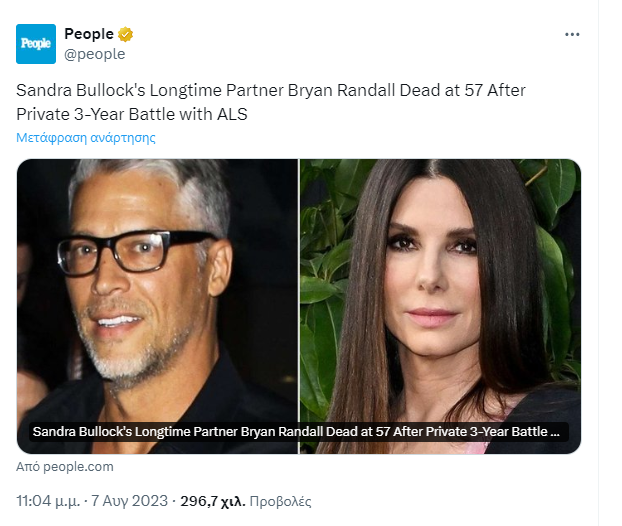Click the Προβολές views label

281,500
